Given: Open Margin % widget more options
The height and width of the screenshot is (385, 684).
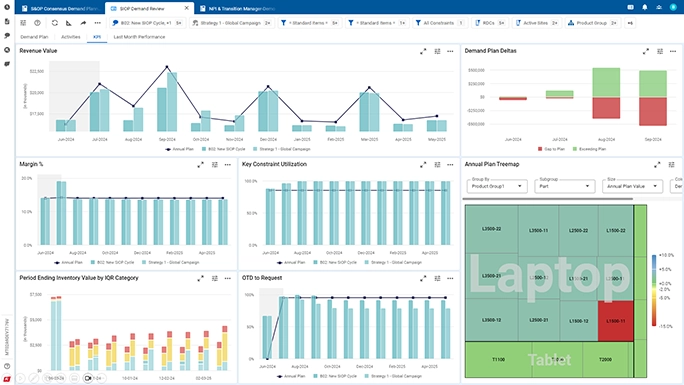Looking at the screenshot, I should 228,165.
